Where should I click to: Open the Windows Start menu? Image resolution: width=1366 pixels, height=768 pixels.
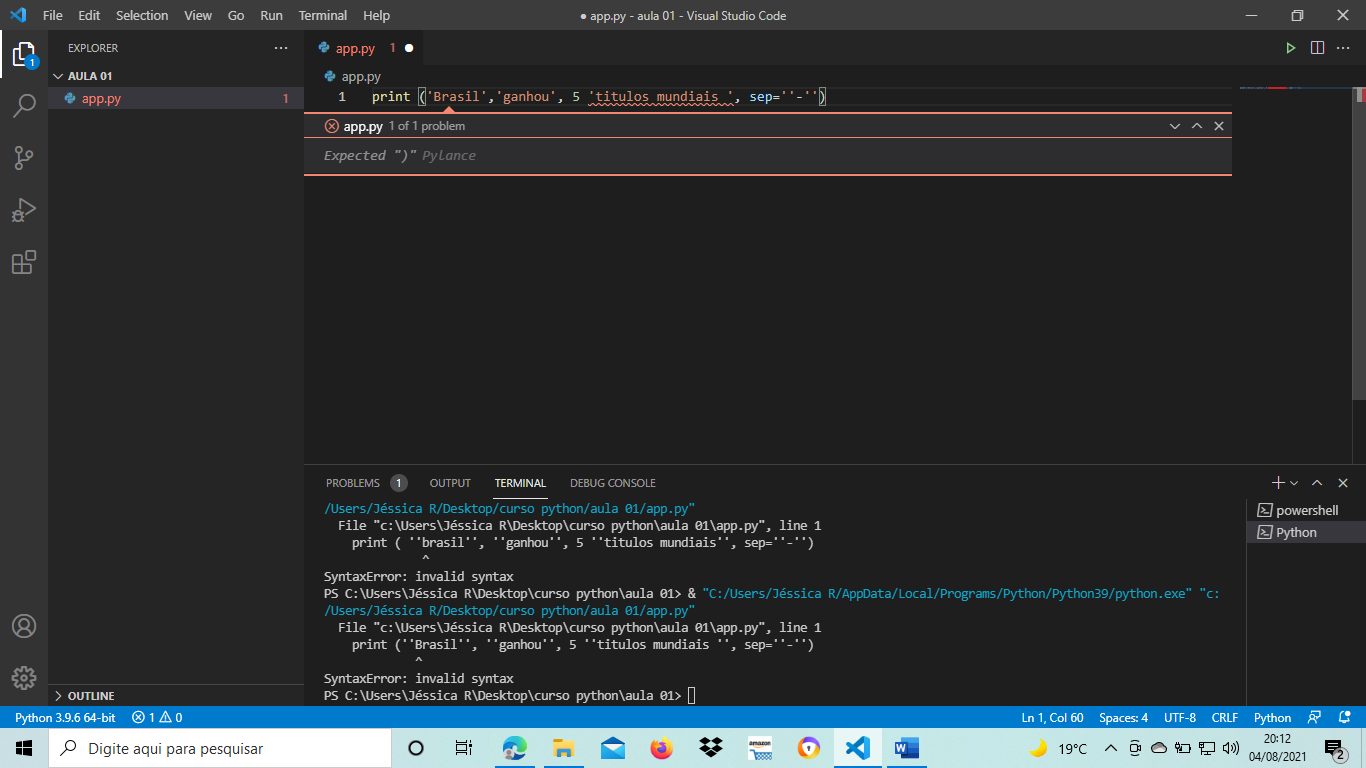pos(24,748)
